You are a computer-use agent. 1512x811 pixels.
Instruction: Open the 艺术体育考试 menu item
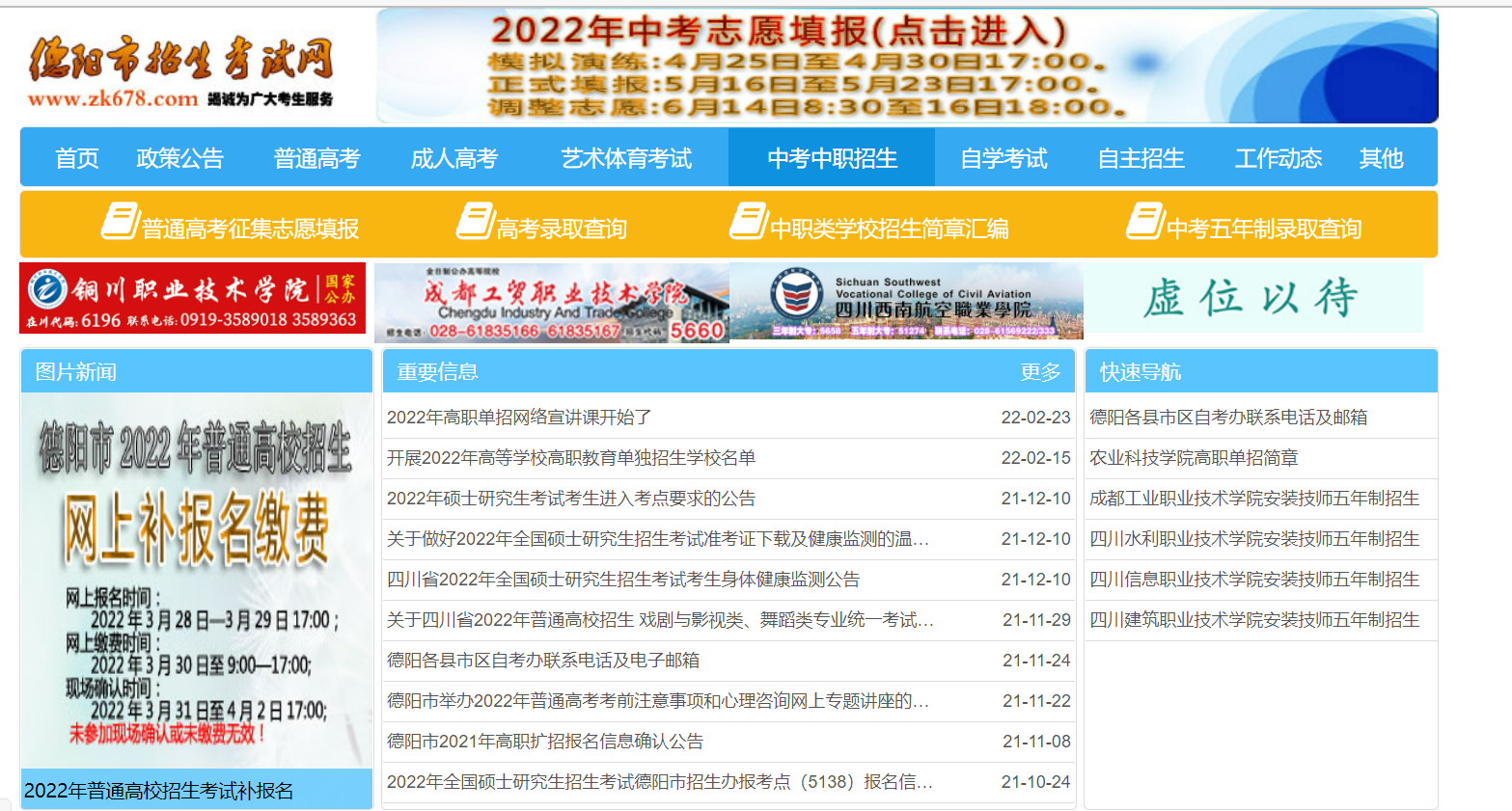626,158
